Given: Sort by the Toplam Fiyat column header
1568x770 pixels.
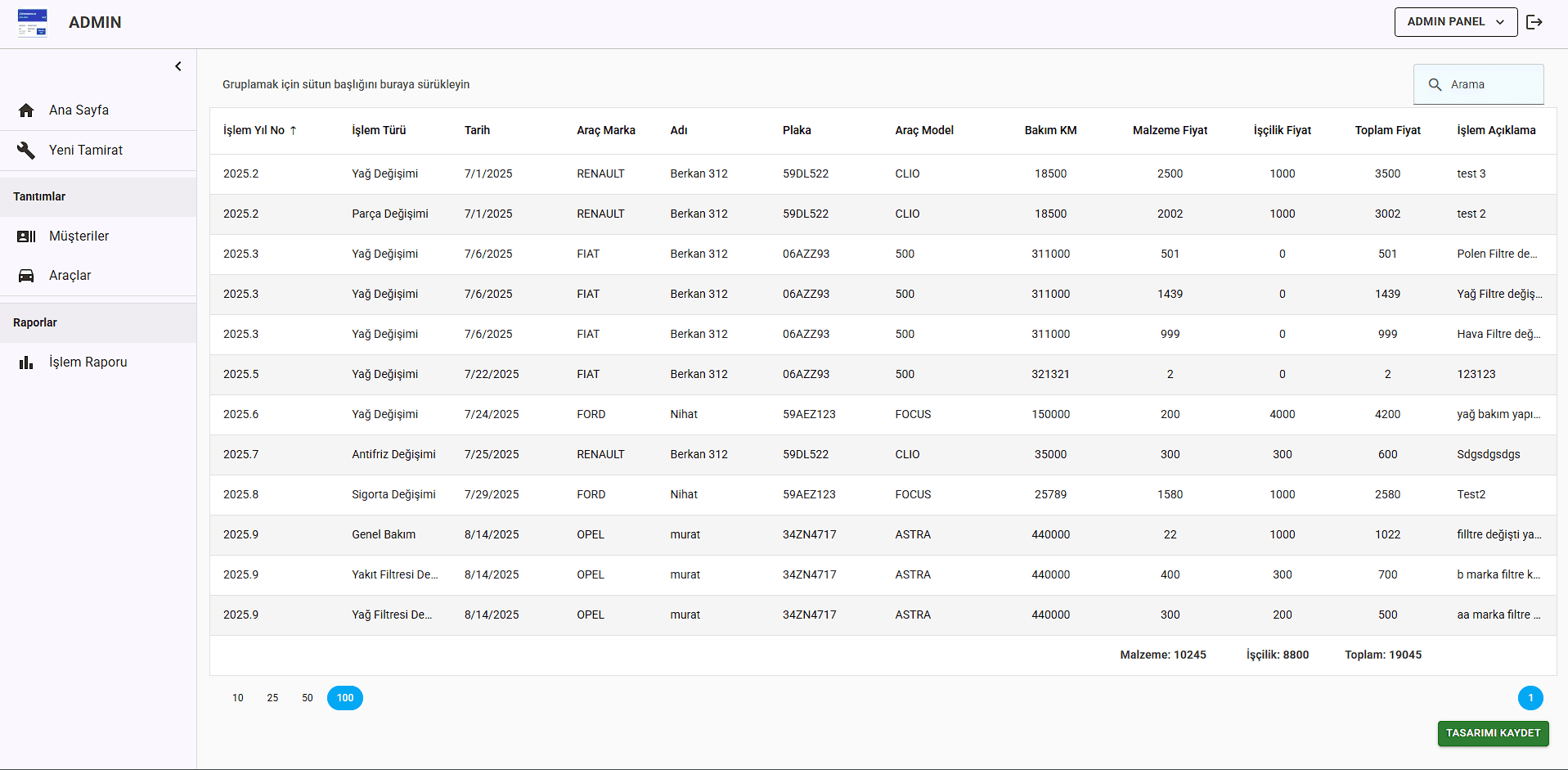Looking at the screenshot, I should [x=1387, y=130].
